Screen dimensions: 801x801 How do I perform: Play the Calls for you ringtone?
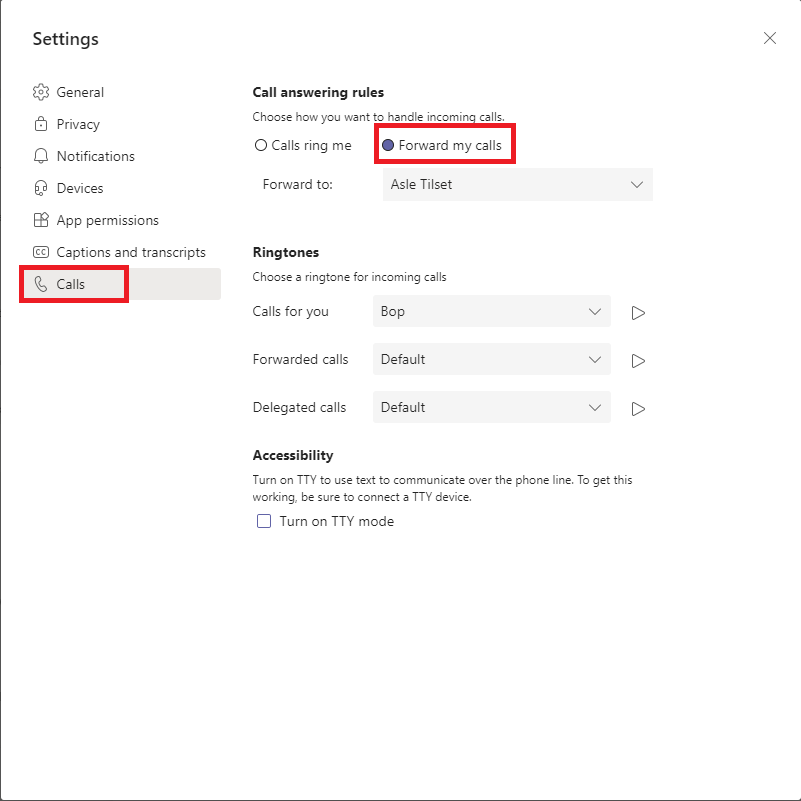[638, 312]
